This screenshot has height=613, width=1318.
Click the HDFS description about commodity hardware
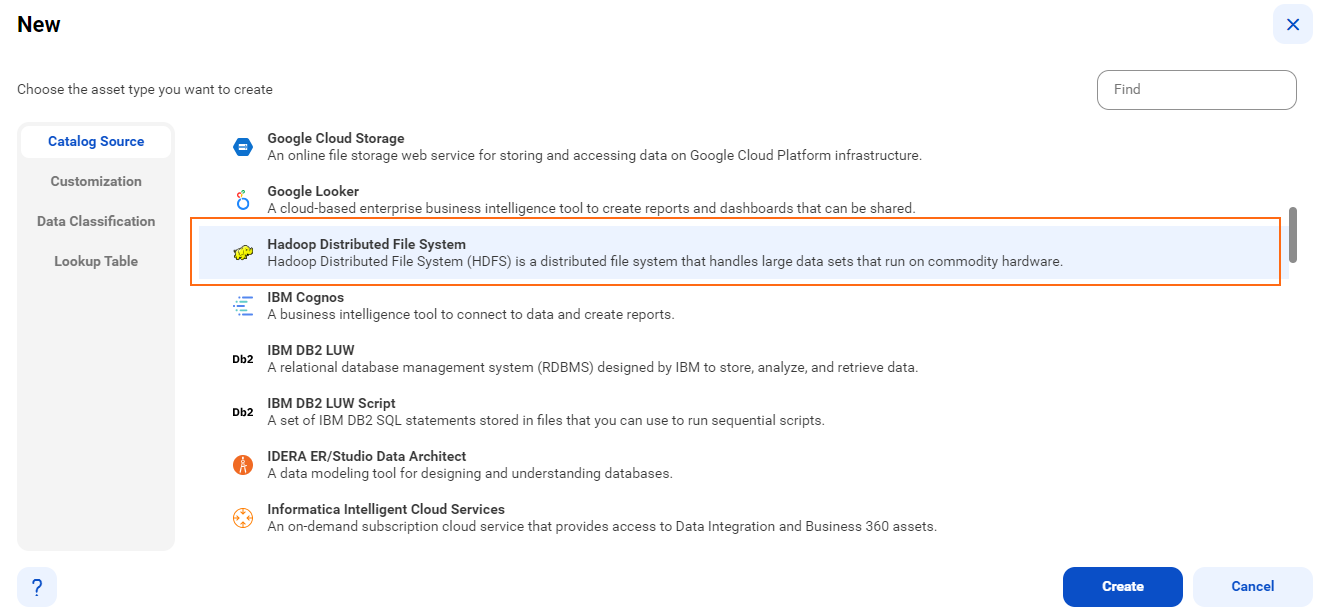665,262
